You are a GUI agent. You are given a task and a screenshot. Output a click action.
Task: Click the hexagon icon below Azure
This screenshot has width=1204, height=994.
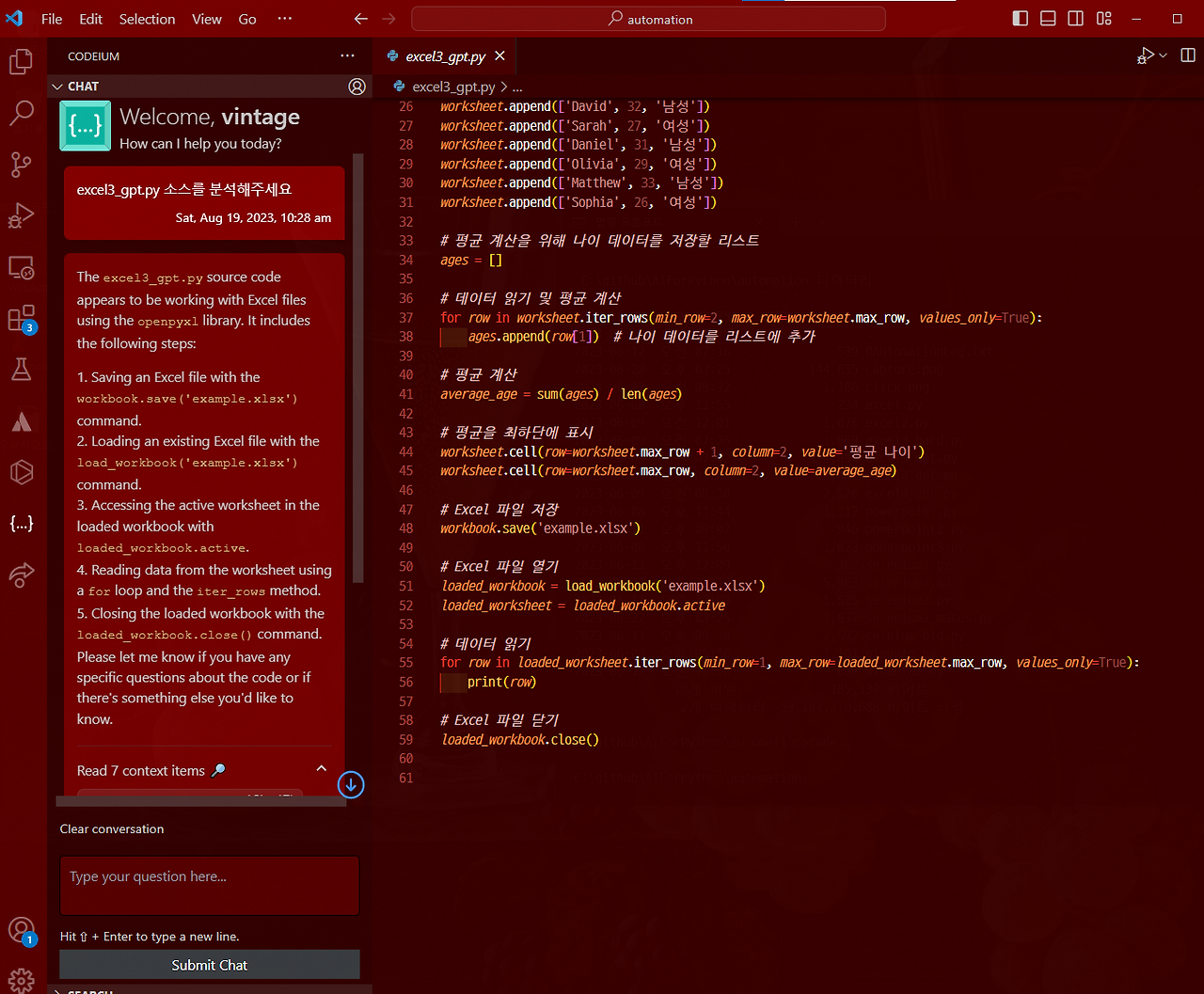[21, 472]
